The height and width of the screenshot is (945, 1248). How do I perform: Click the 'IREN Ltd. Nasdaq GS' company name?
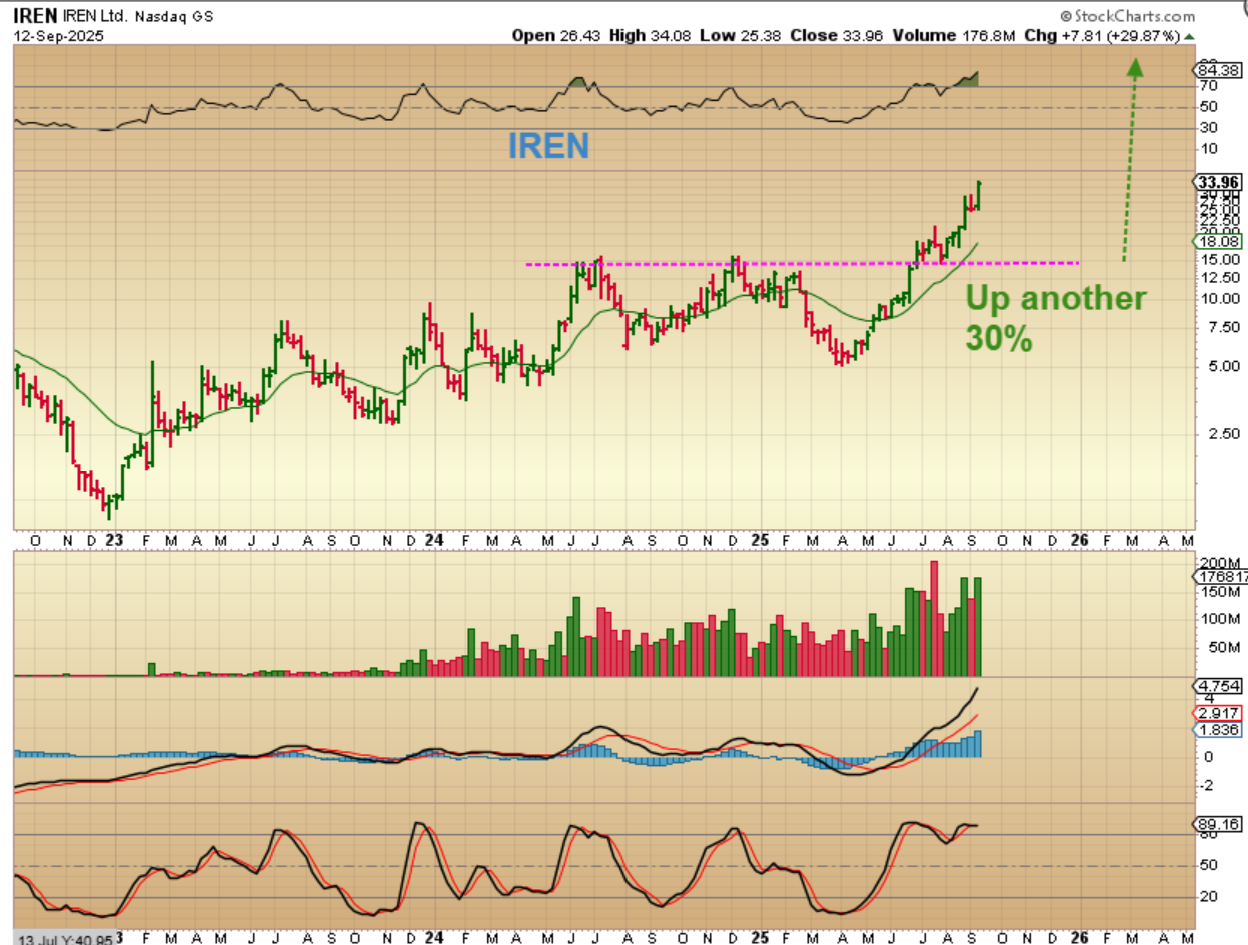[137, 17]
